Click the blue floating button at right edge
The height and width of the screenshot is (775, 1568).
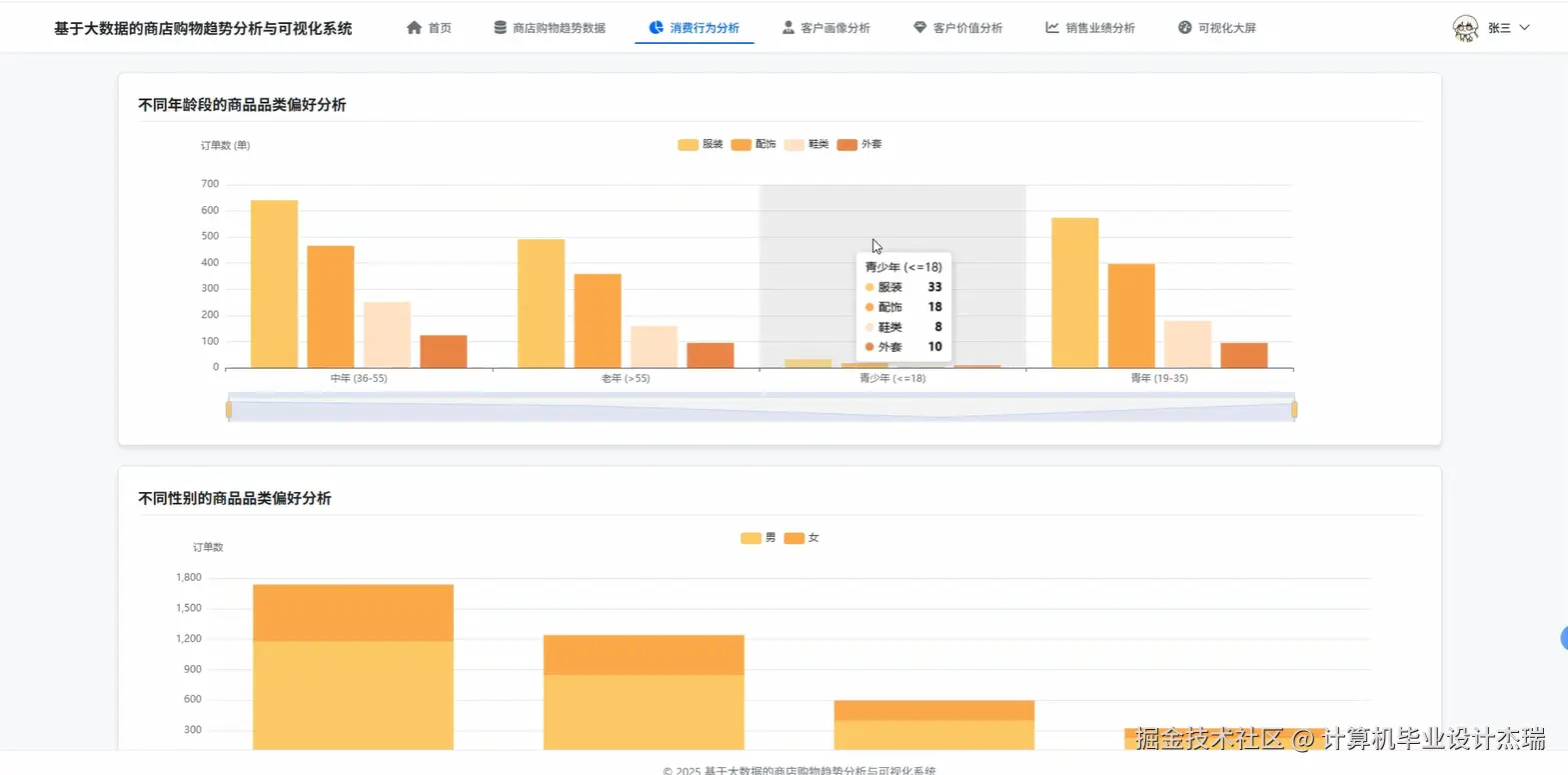click(x=1564, y=638)
